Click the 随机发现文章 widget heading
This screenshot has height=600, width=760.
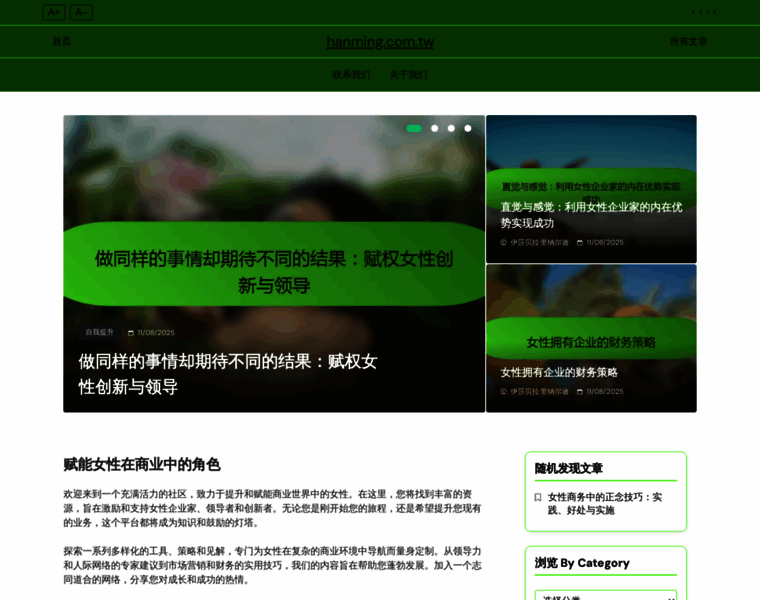point(569,469)
